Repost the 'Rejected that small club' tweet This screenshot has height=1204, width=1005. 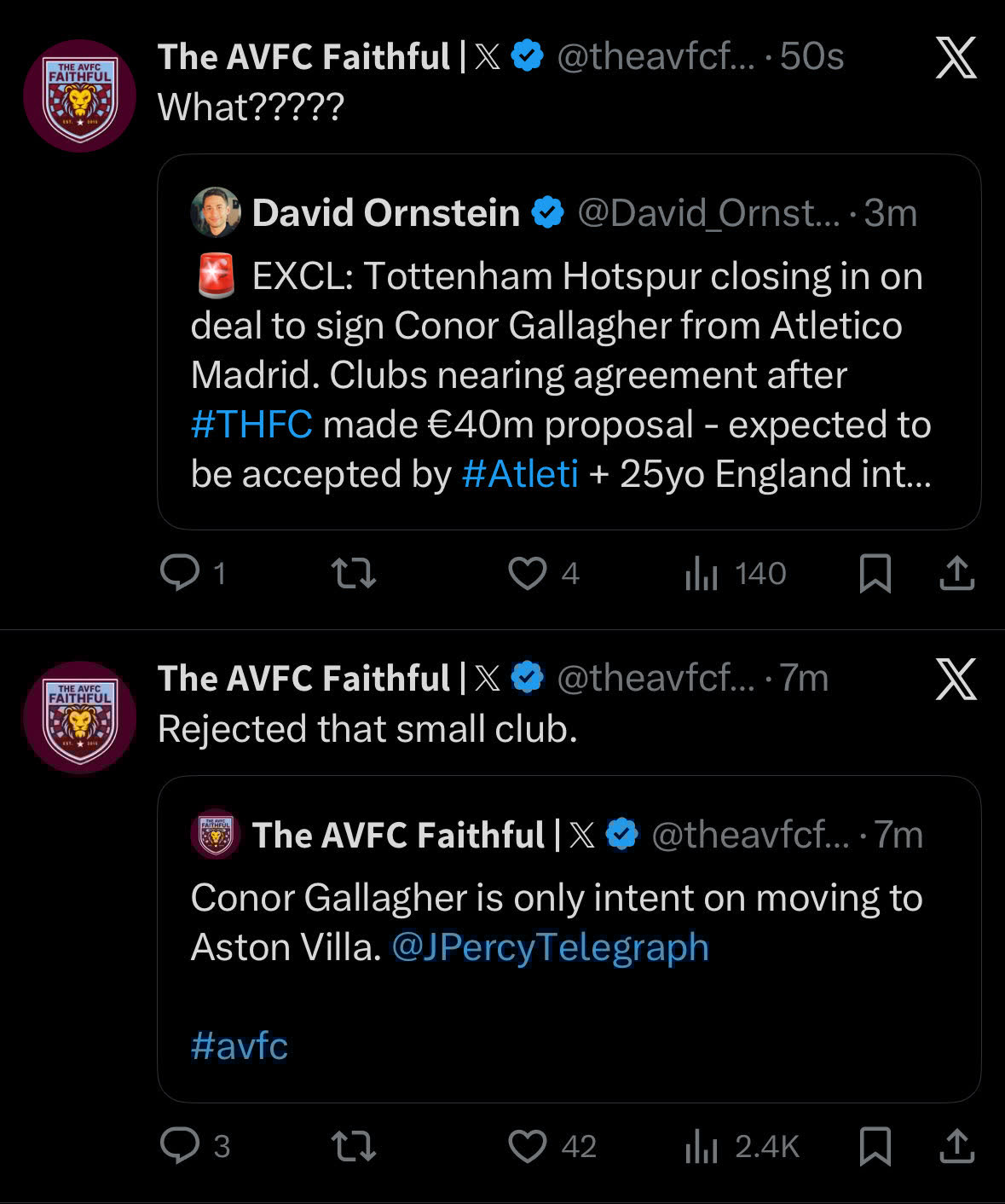tap(353, 1145)
